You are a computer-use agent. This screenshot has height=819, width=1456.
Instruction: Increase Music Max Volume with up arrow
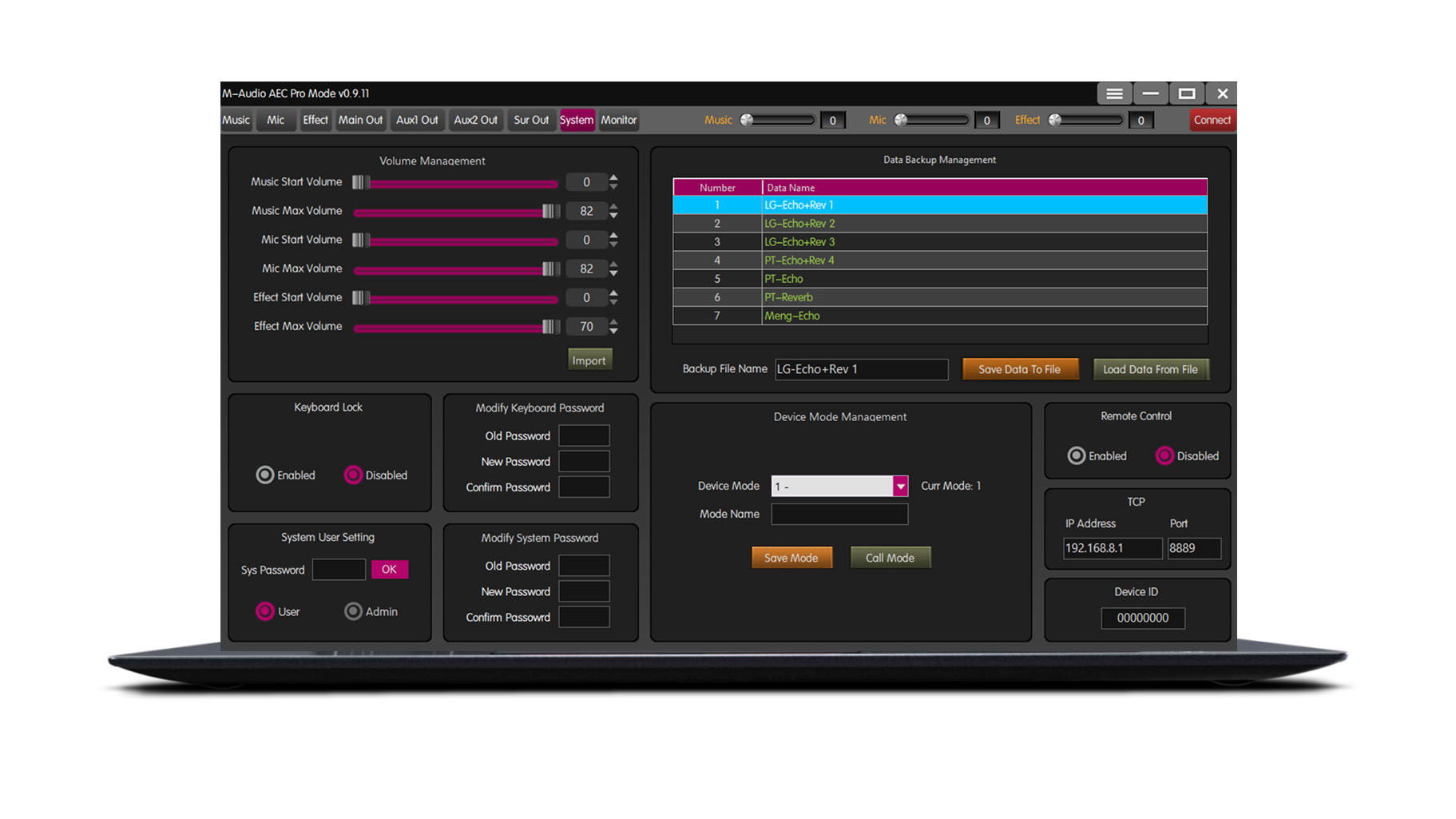613,206
